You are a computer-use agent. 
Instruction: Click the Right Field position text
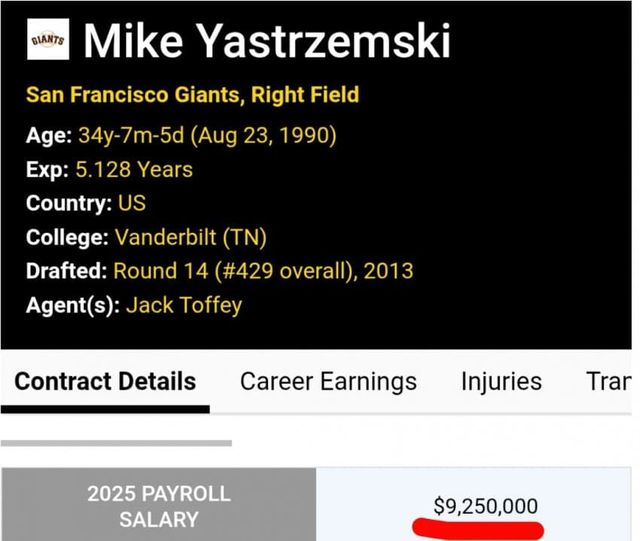305,96
